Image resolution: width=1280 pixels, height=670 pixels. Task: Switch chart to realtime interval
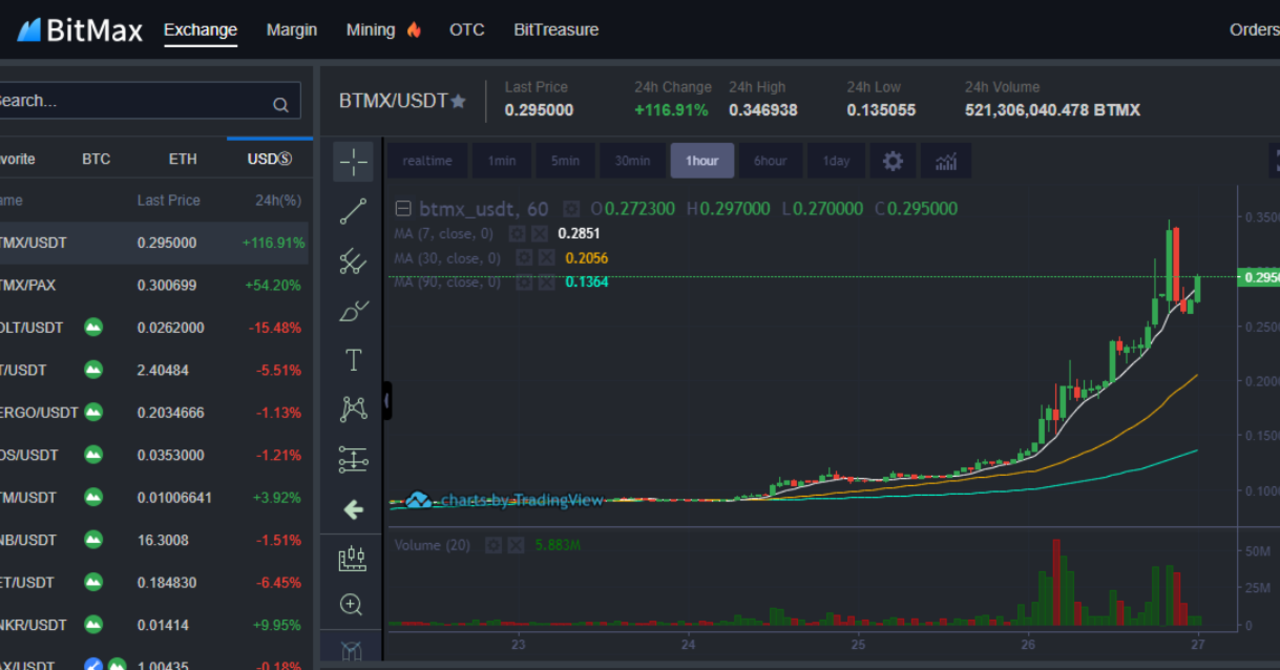tap(427, 161)
